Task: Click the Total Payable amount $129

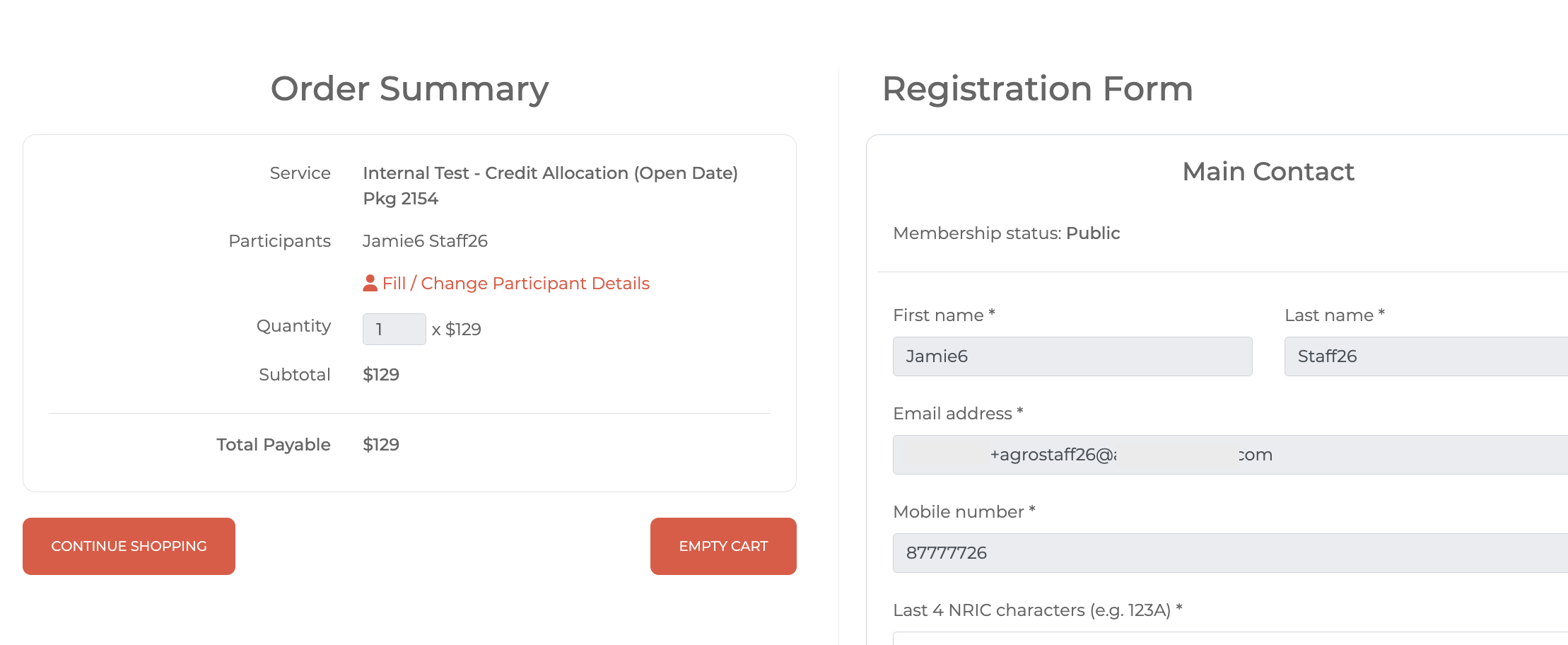Action: click(381, 445)
